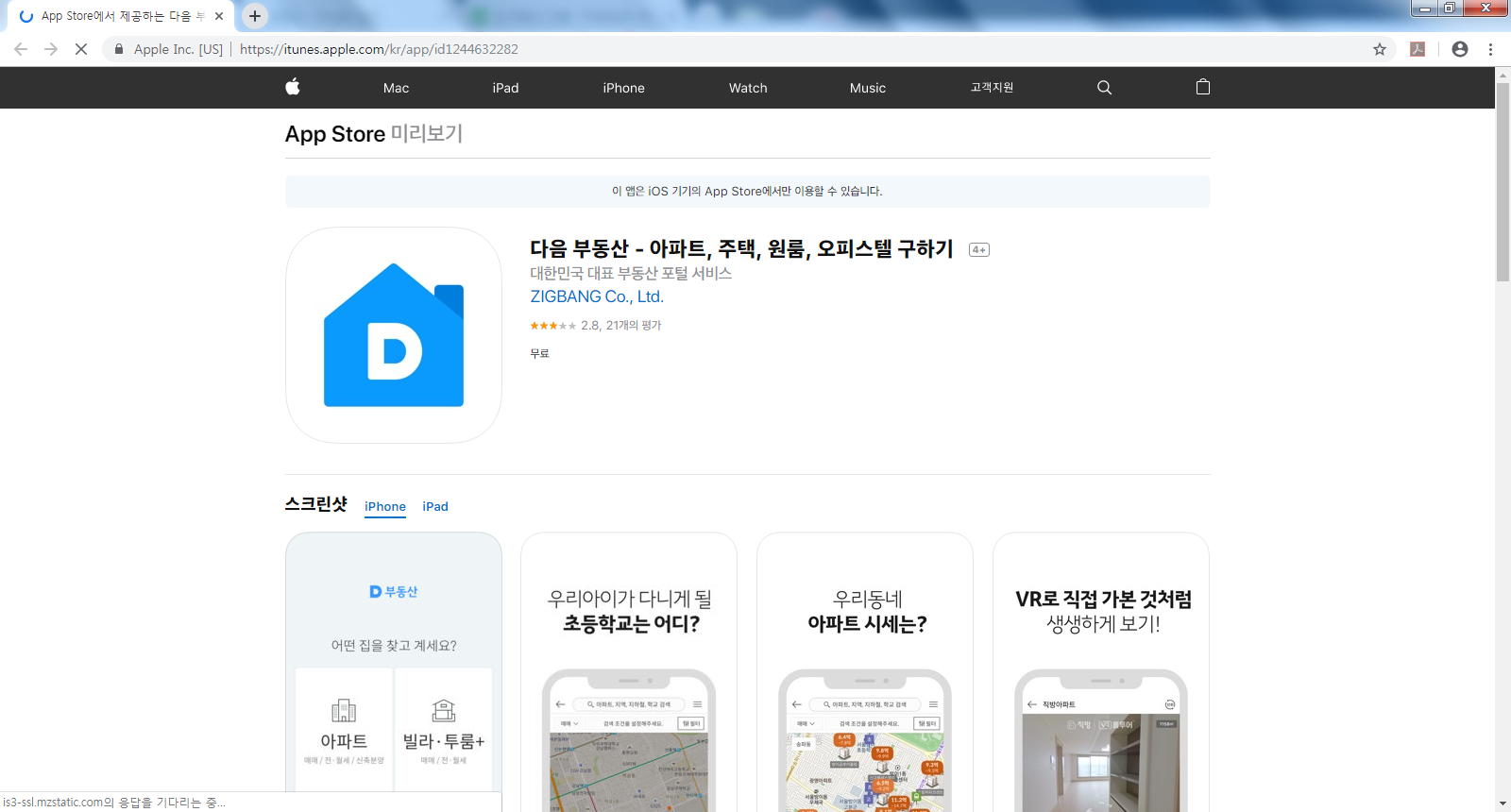The width and height of the screenshot is (1511, 812).
Task: Close the App Store browser tab
Action: pos(219,16)
